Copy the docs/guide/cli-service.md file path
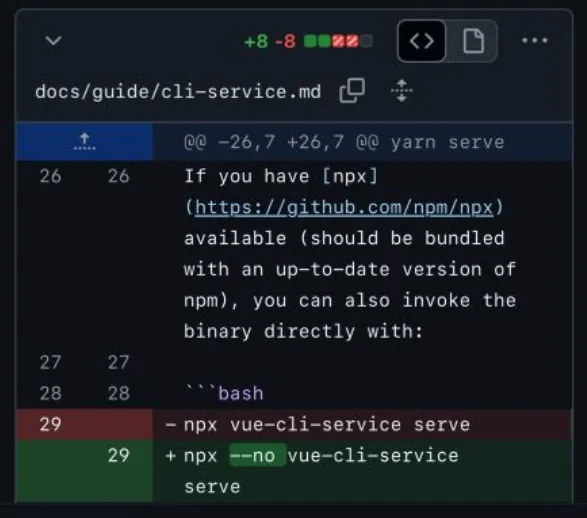Image resolution: width=587 pixels, height=518 pixels. 352,91
